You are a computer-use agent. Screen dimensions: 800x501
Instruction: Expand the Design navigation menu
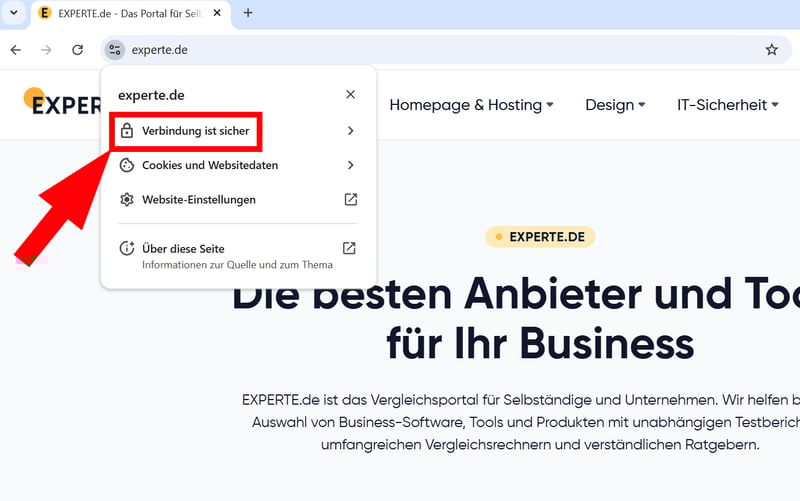tap(615, 105)
